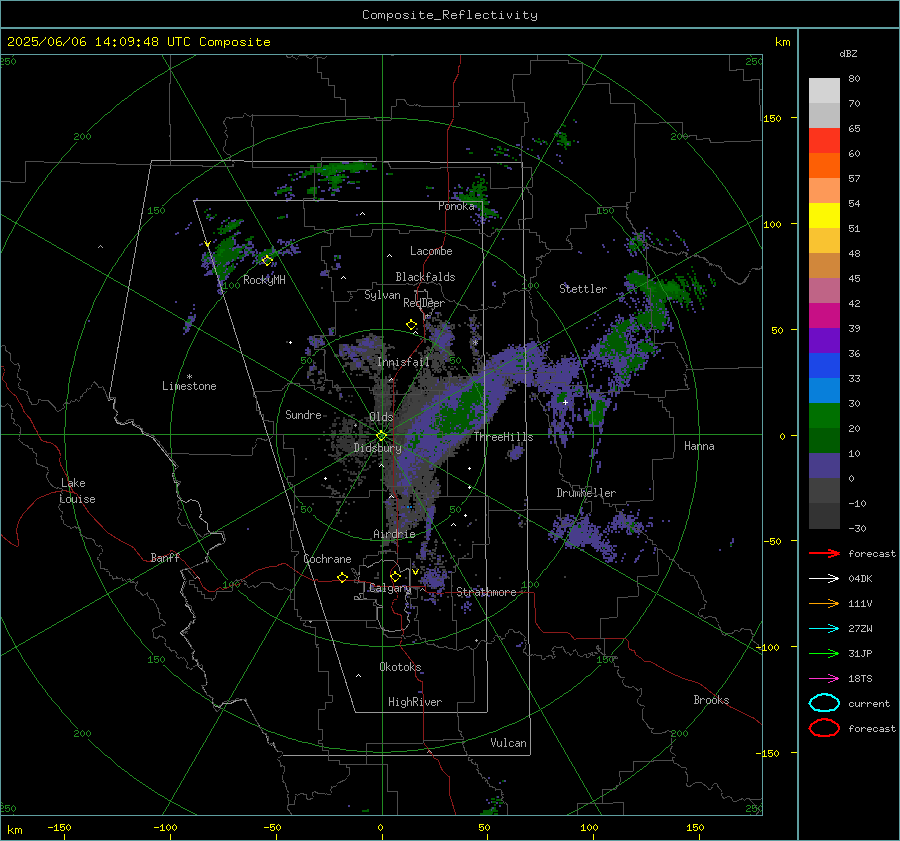Click the Limestone label
900x841 pixels.
coord(189,386)
